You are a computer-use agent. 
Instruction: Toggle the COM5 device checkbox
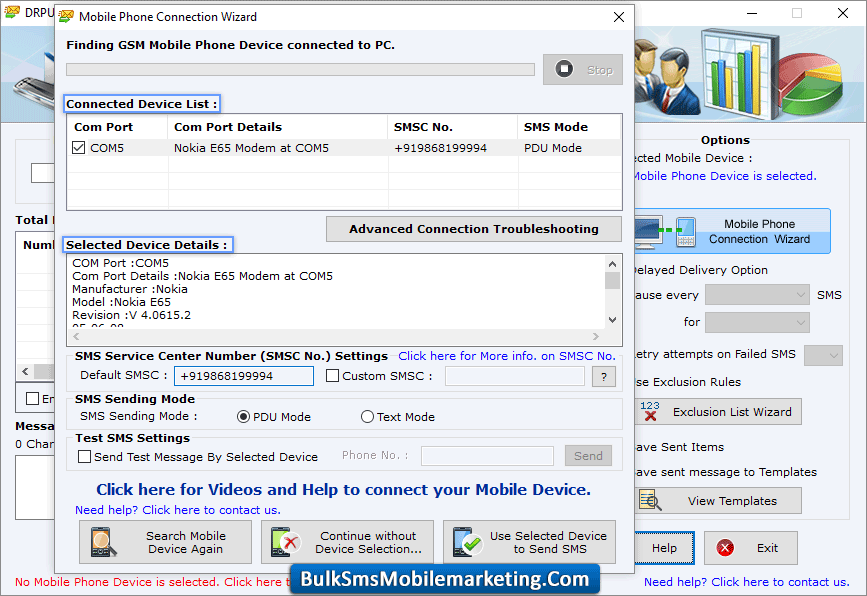coord(79,148)
